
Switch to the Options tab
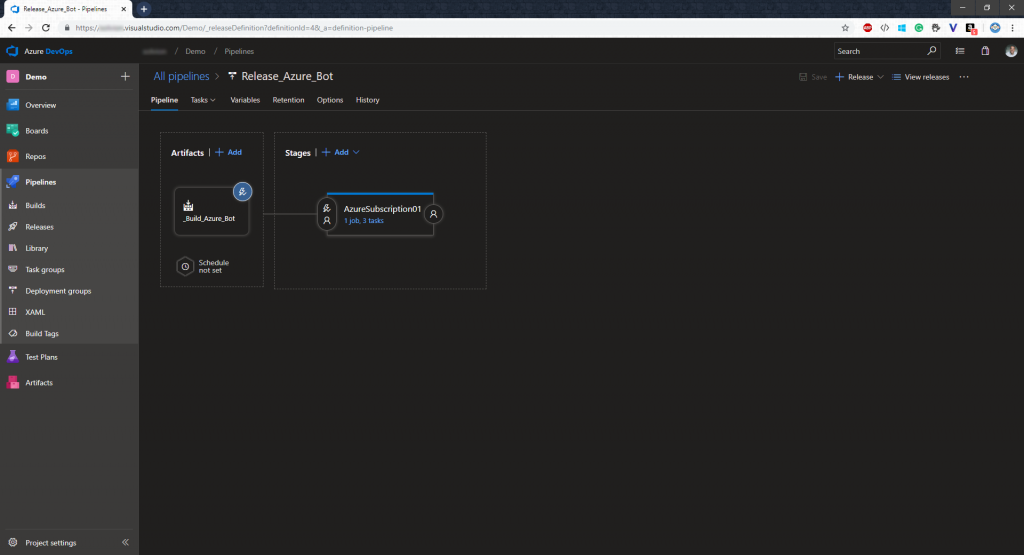point(330,100)
